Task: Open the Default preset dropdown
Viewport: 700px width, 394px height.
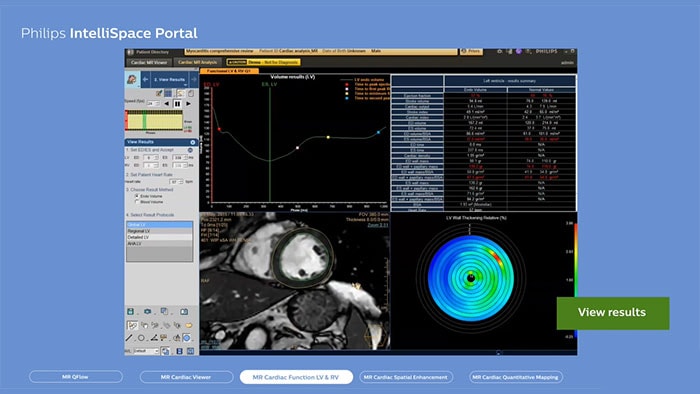Action: coord(146,351)
